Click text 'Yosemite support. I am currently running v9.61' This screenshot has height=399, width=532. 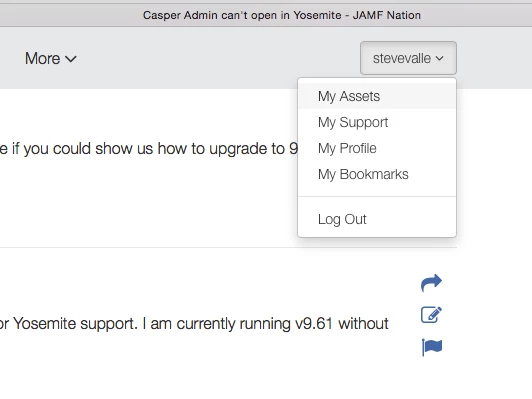173,323
